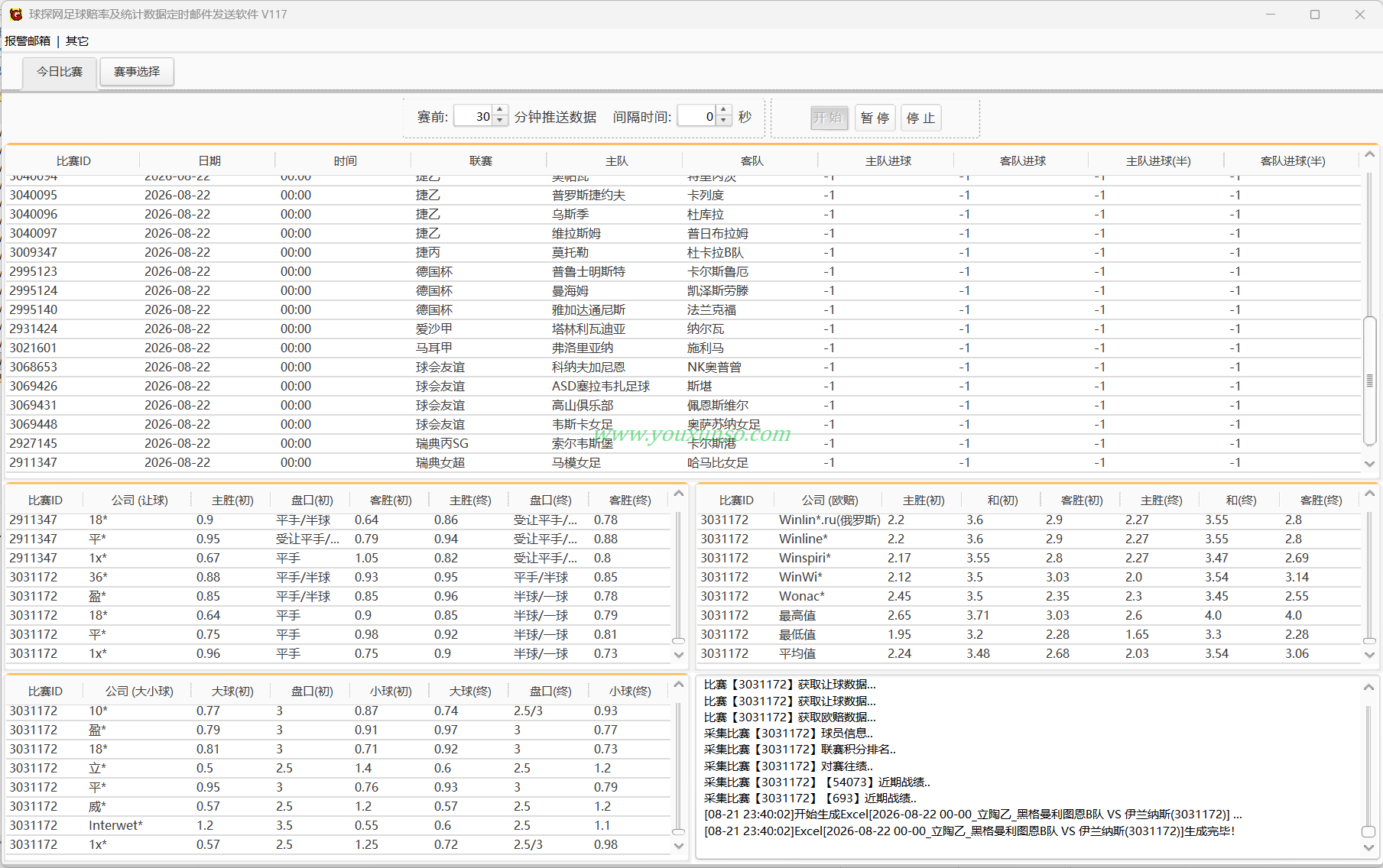Switch to the 今日比赛 tab

60,72
